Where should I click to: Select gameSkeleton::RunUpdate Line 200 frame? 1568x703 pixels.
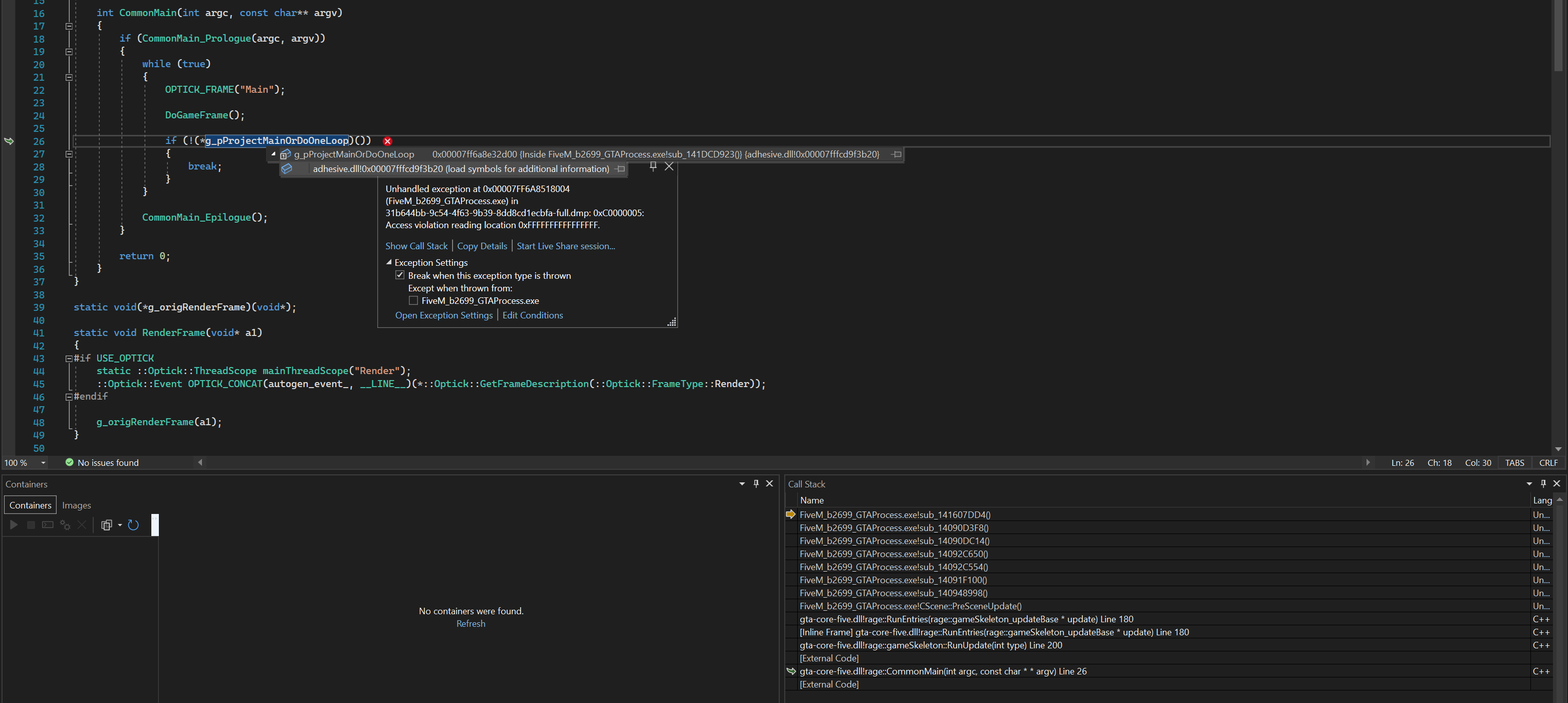coord(1163,645)
